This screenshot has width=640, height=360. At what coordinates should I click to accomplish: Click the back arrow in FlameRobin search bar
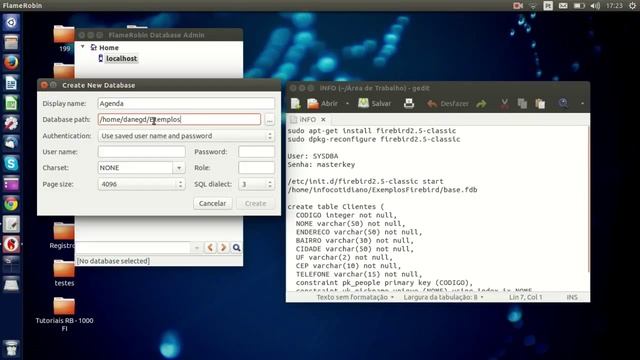pyautogui.click(x=211, y=247)
